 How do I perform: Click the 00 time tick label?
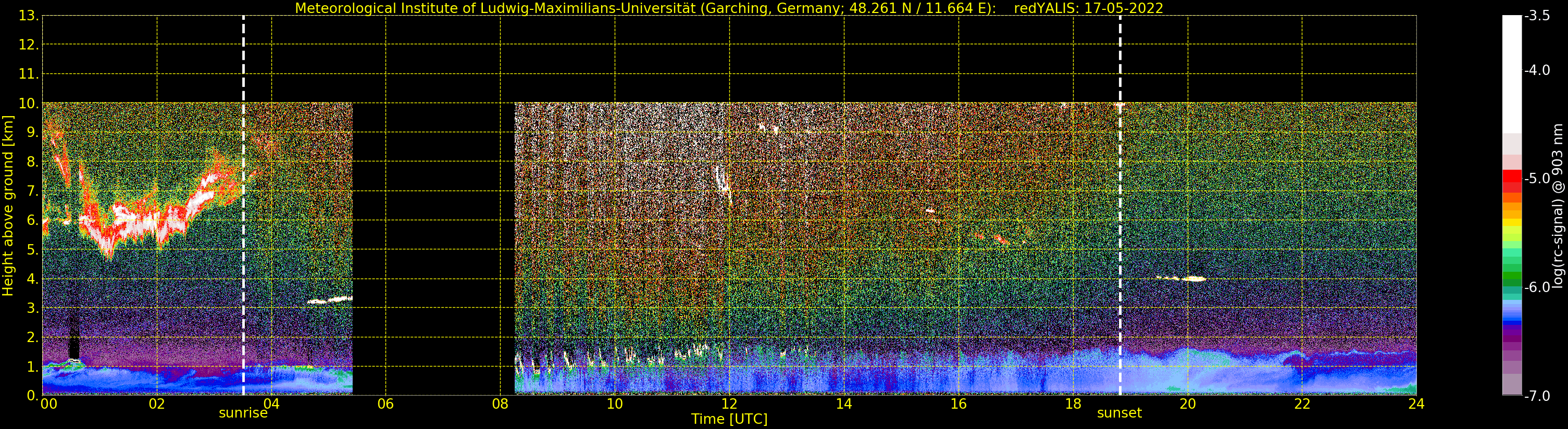tap(49, 405)
